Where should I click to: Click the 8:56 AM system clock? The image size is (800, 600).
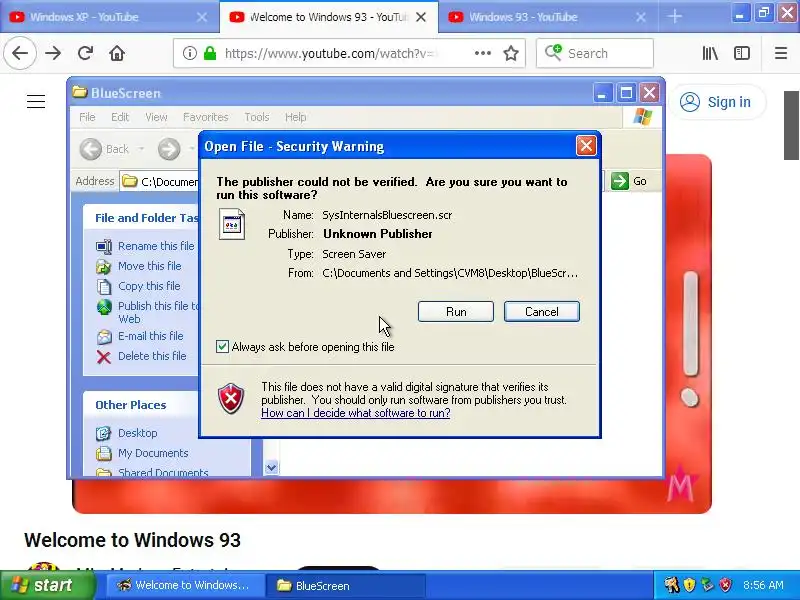pyautogui.click(x=763, y=585)
